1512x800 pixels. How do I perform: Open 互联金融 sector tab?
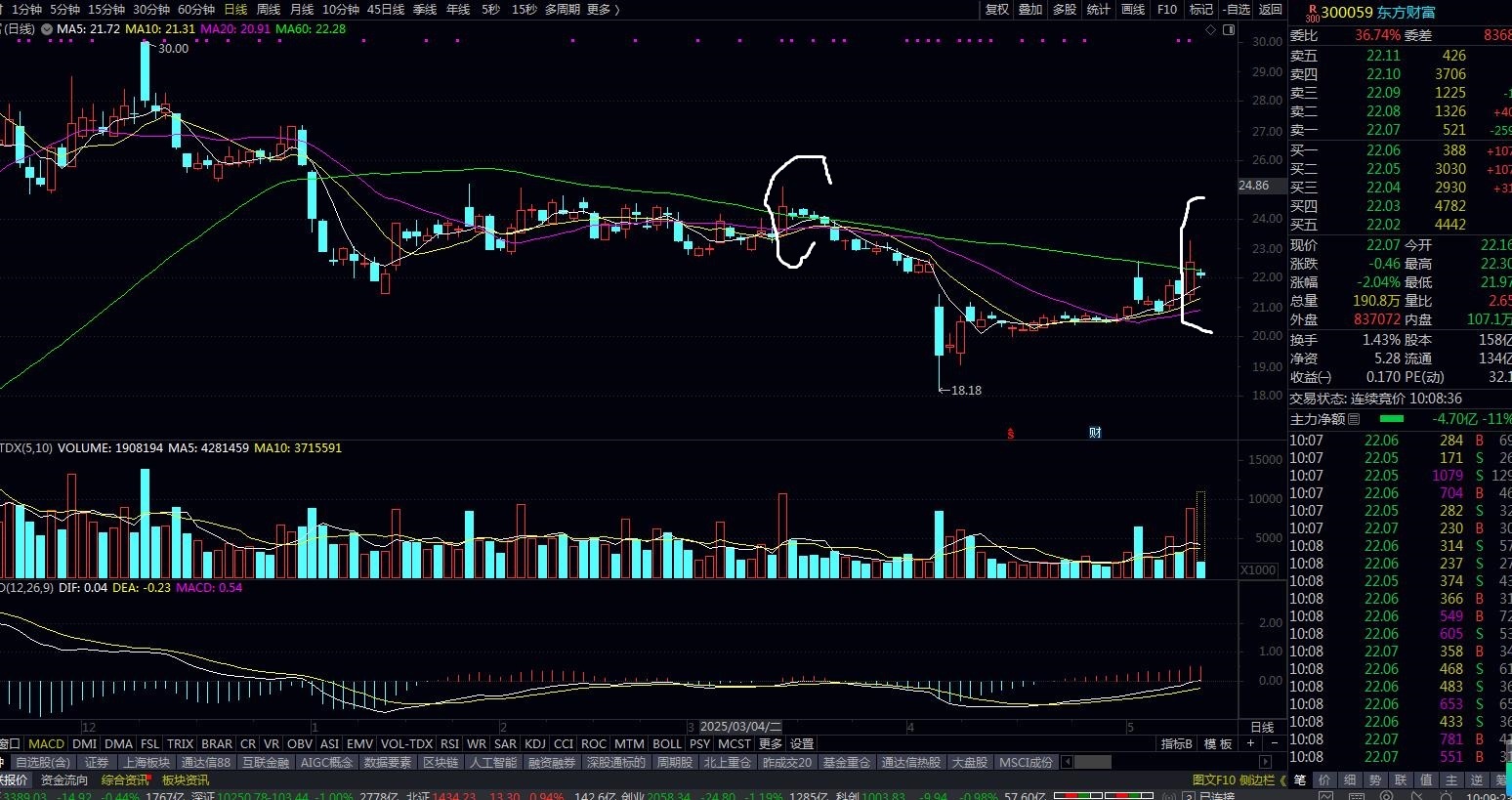click(x=266, y=762)
